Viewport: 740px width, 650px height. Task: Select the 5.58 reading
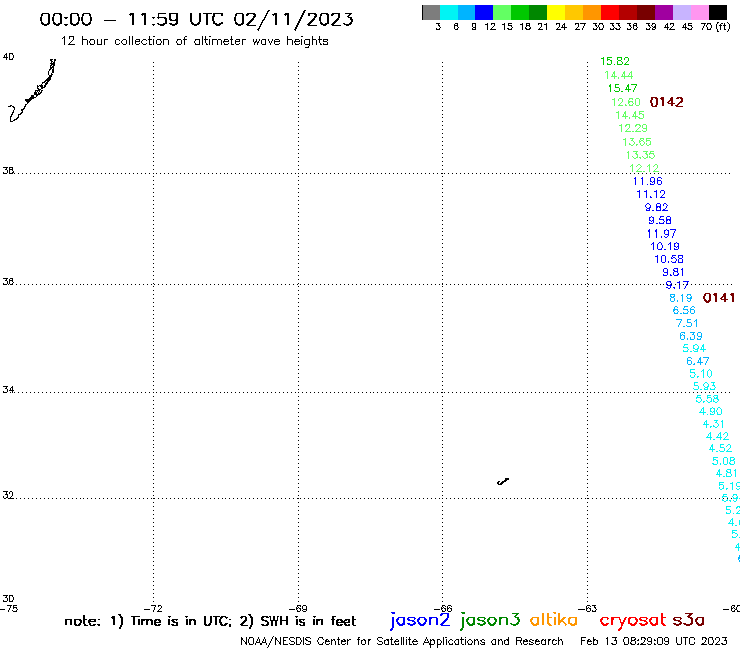click(707, 399)
